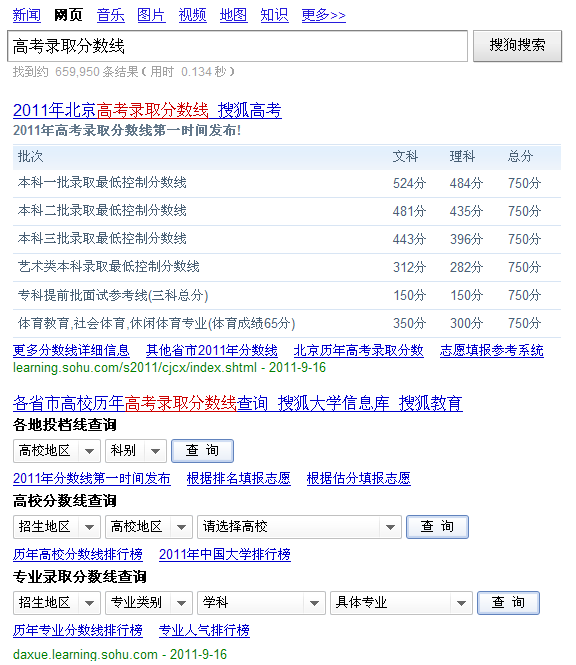Viewport: 576px width, 665px height.
Task: Select the row 体育教育,社会体育,休闲体育专业
Action: coord(287,323)
